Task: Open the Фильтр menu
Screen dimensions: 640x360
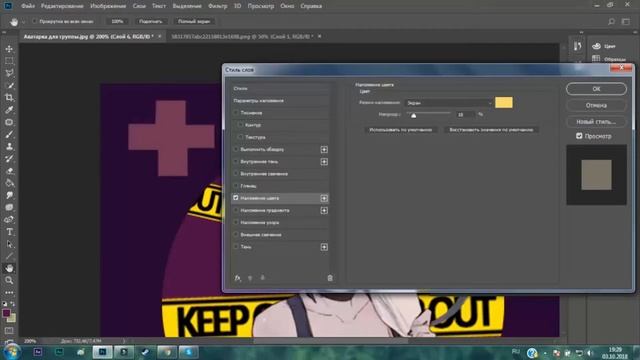Action: point(218,6)
